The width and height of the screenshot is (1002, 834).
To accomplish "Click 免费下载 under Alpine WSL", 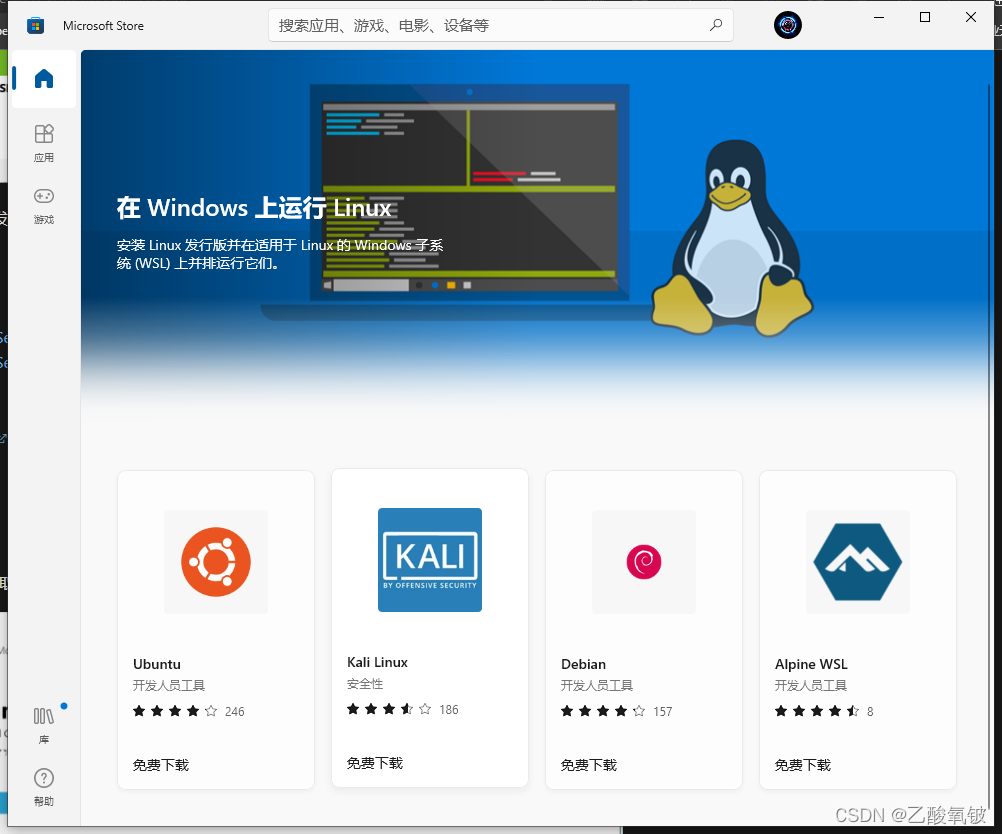I will pyautogui.click(x=803, y=765).
